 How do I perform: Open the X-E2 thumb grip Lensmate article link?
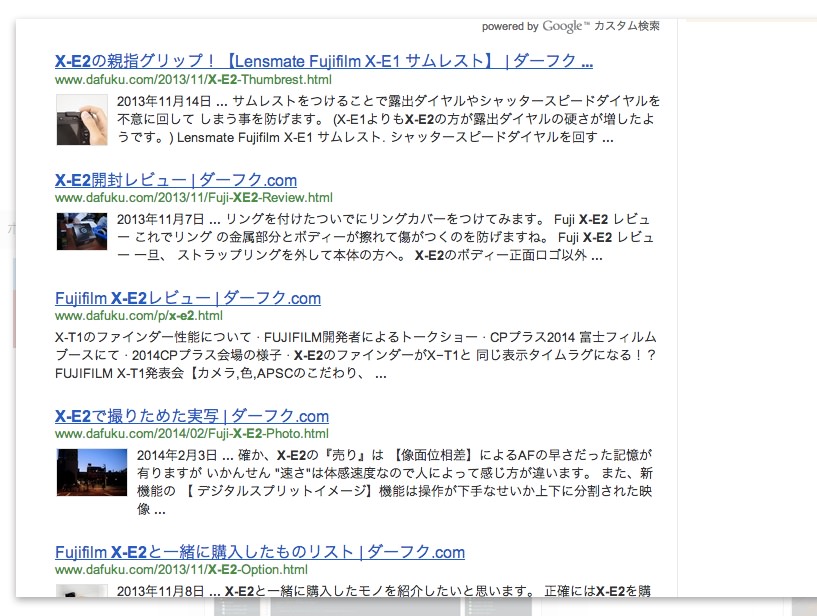click(324, 61)
